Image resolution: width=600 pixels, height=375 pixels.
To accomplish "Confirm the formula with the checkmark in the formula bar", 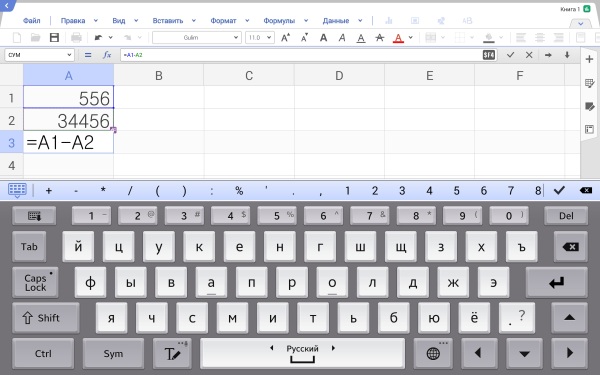I will 510,55.
